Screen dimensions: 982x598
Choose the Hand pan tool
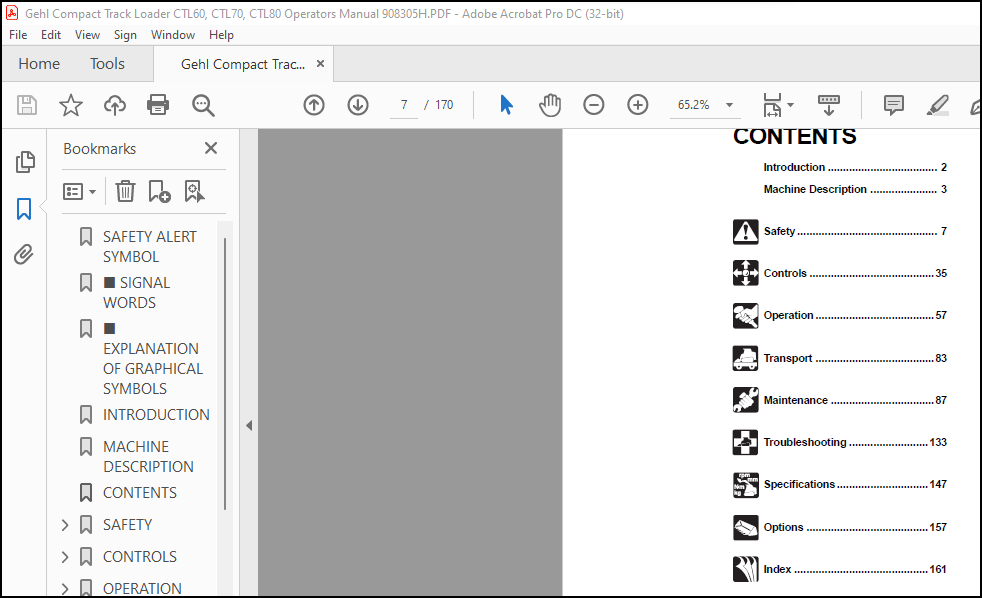tap(550, 105)
